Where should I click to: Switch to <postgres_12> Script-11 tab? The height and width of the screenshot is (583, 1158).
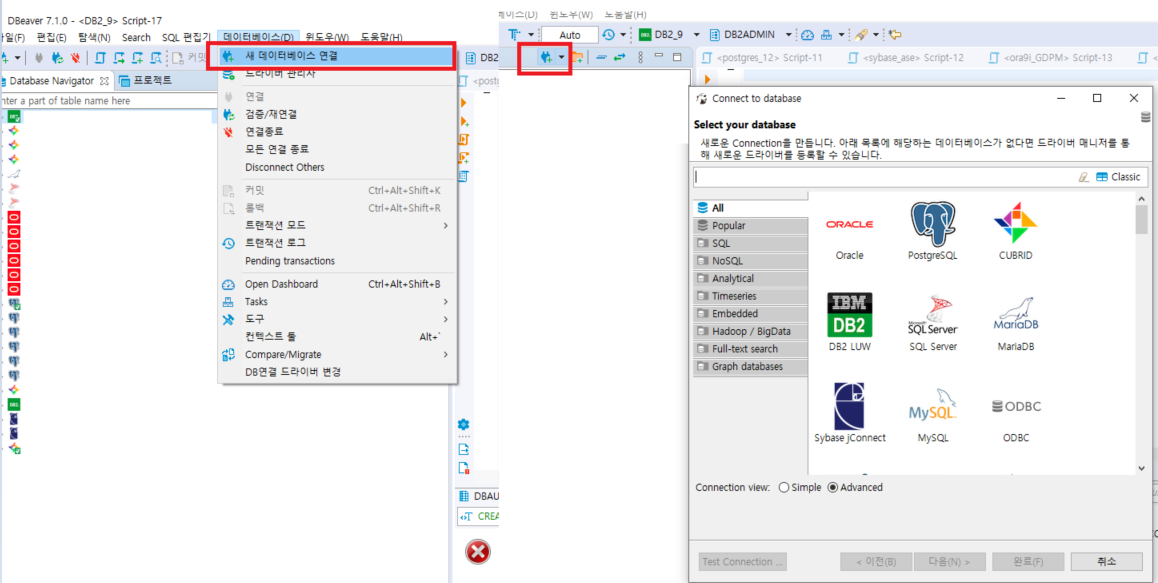point(764,58)
